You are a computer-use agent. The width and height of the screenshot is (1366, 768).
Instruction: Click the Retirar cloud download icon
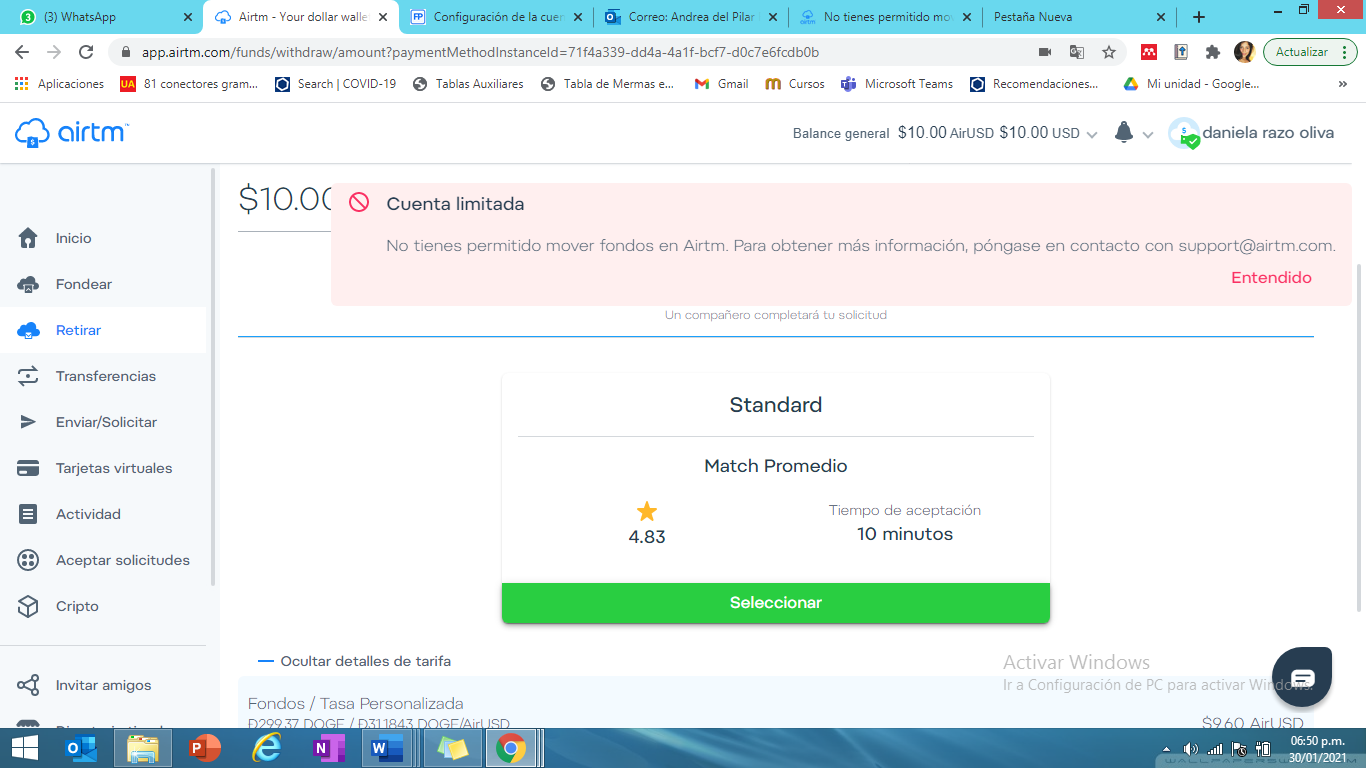pyautogui.click(x=28, y=330)
